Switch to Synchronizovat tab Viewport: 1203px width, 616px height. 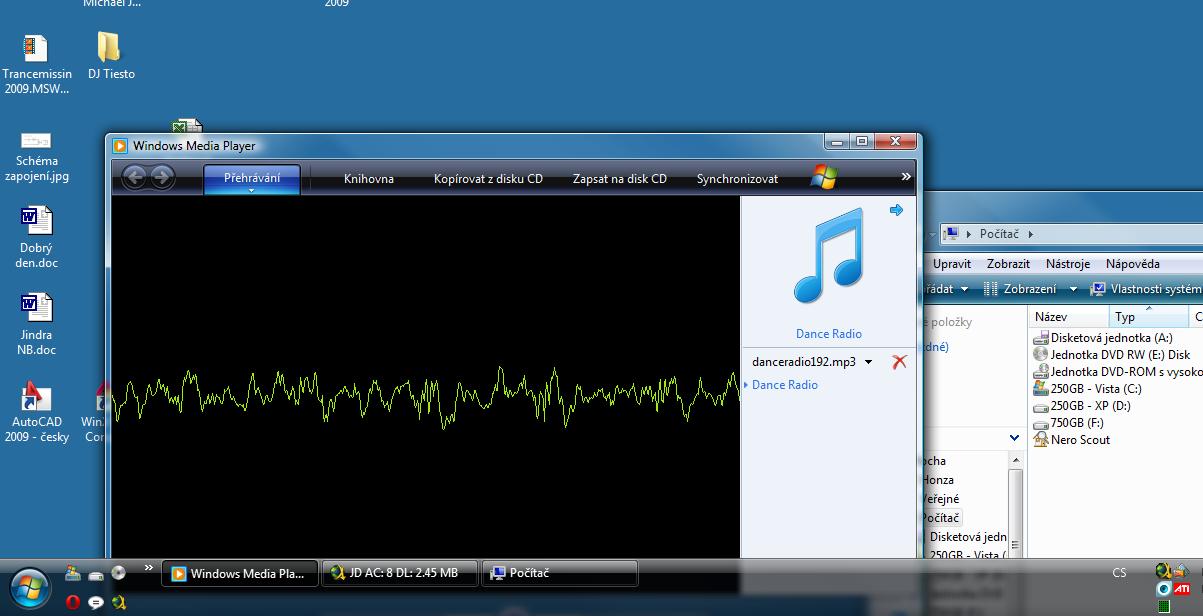(738, 179)
